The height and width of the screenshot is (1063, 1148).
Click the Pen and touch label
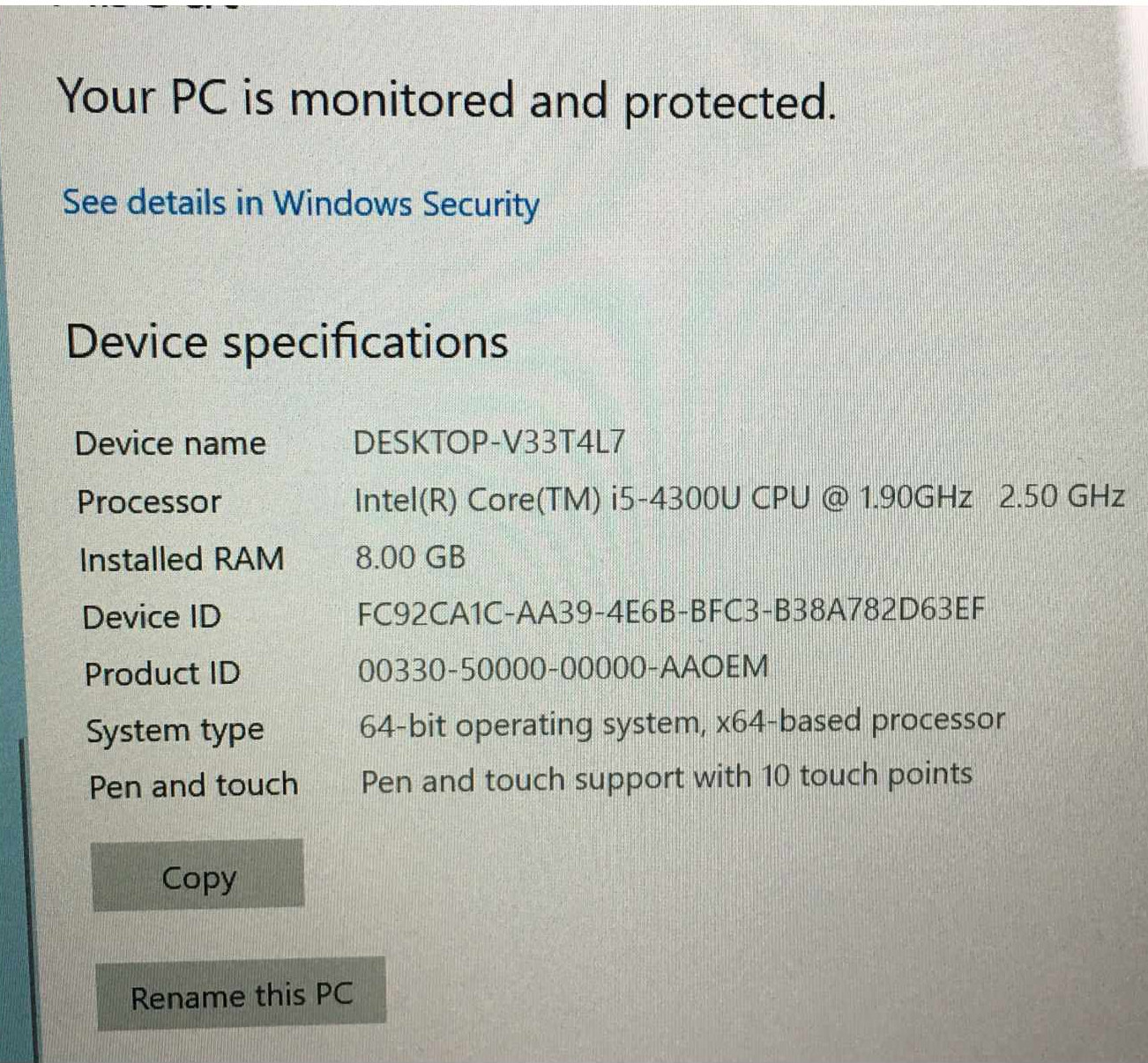pyautogui.click(x=193, y=784)
